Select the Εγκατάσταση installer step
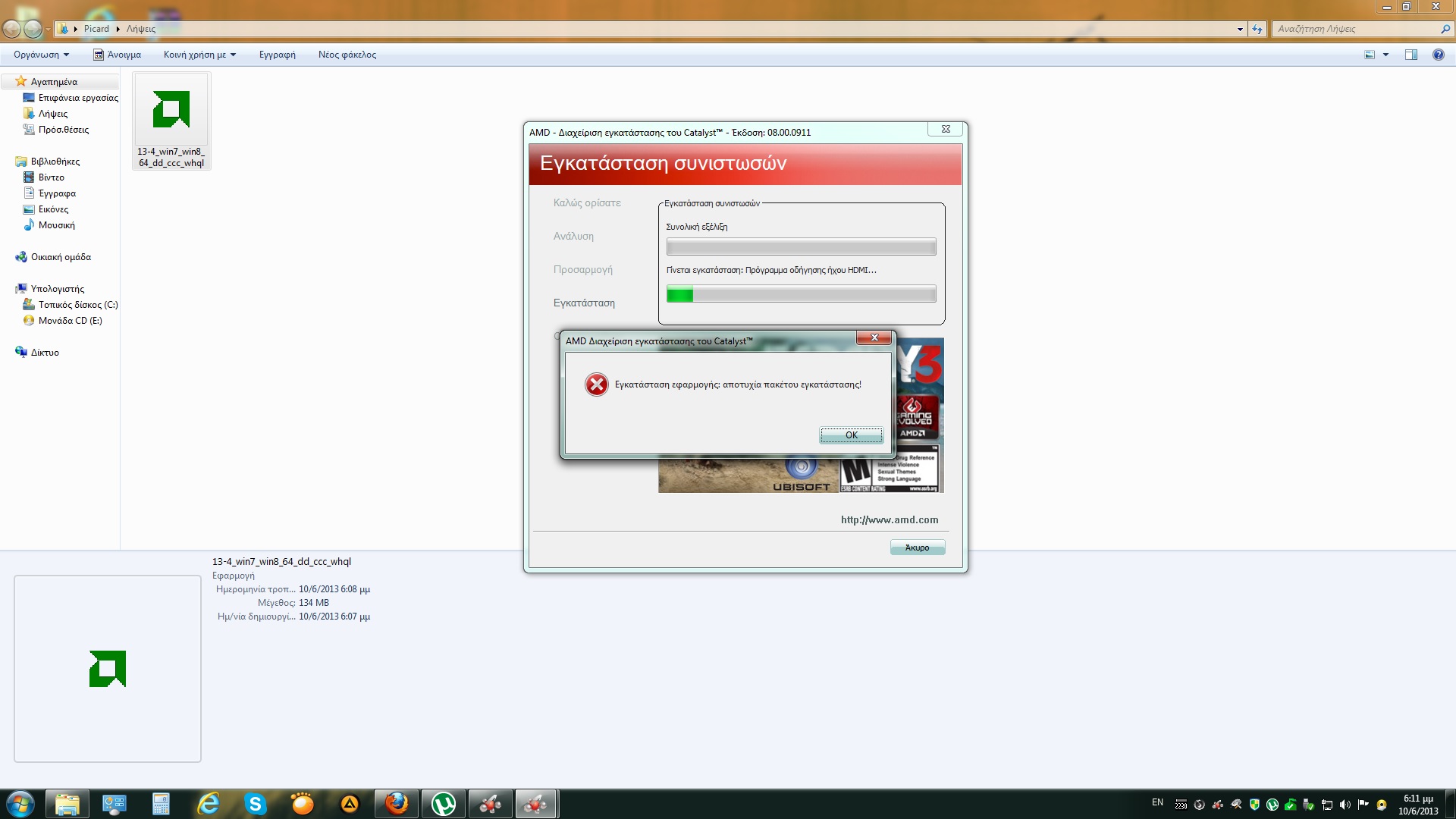 [x=584, y=303]
